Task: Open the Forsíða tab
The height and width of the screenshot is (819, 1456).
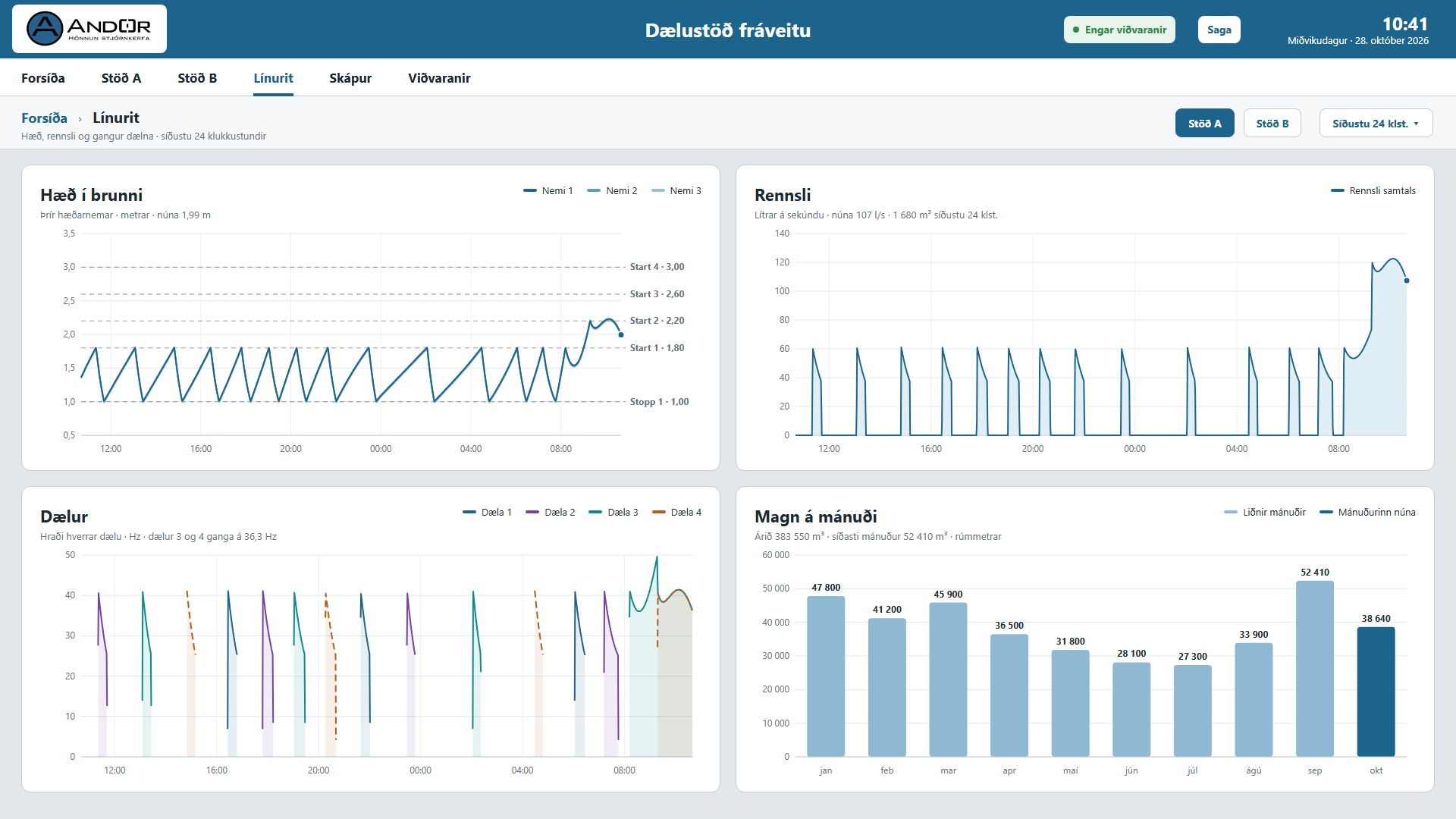Action: click(x=43, y=78)
